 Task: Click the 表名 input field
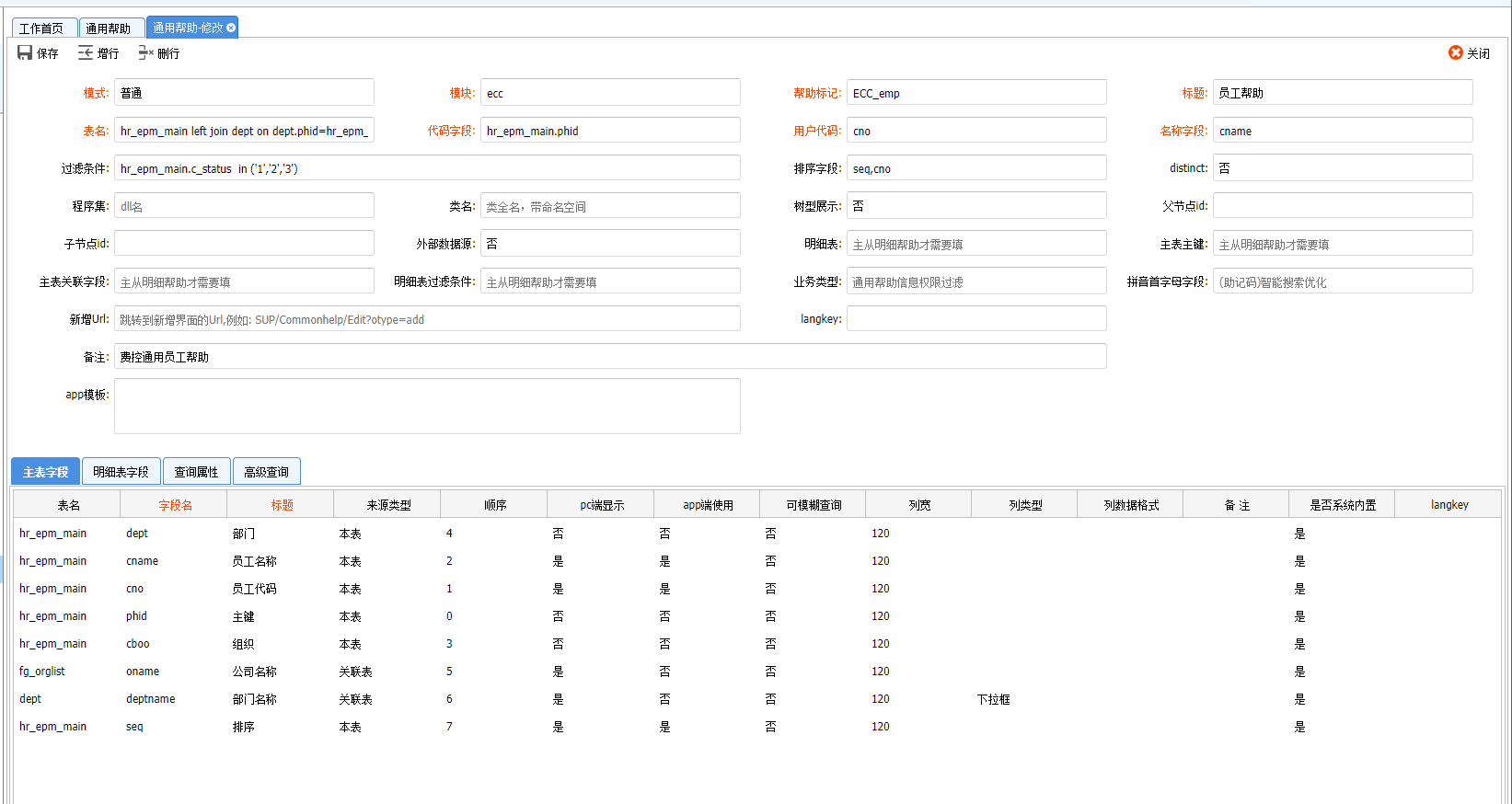pos(244,130)
